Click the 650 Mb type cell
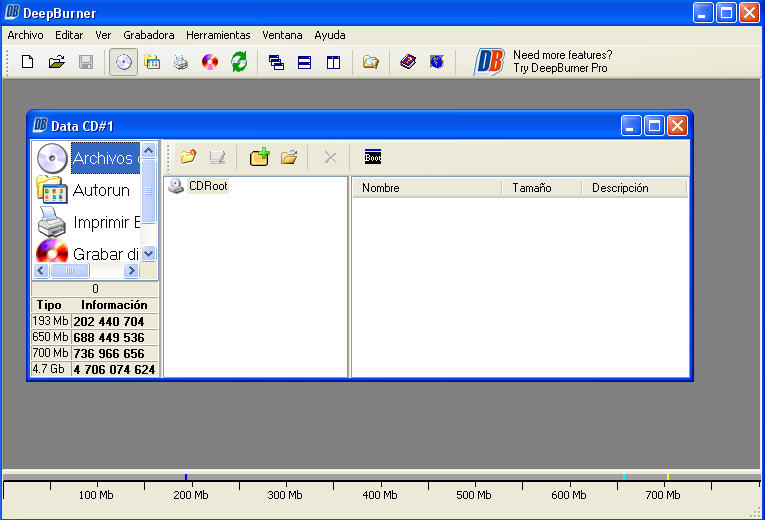Viewport: 765px width, 520px height. (x=51, y=337)
